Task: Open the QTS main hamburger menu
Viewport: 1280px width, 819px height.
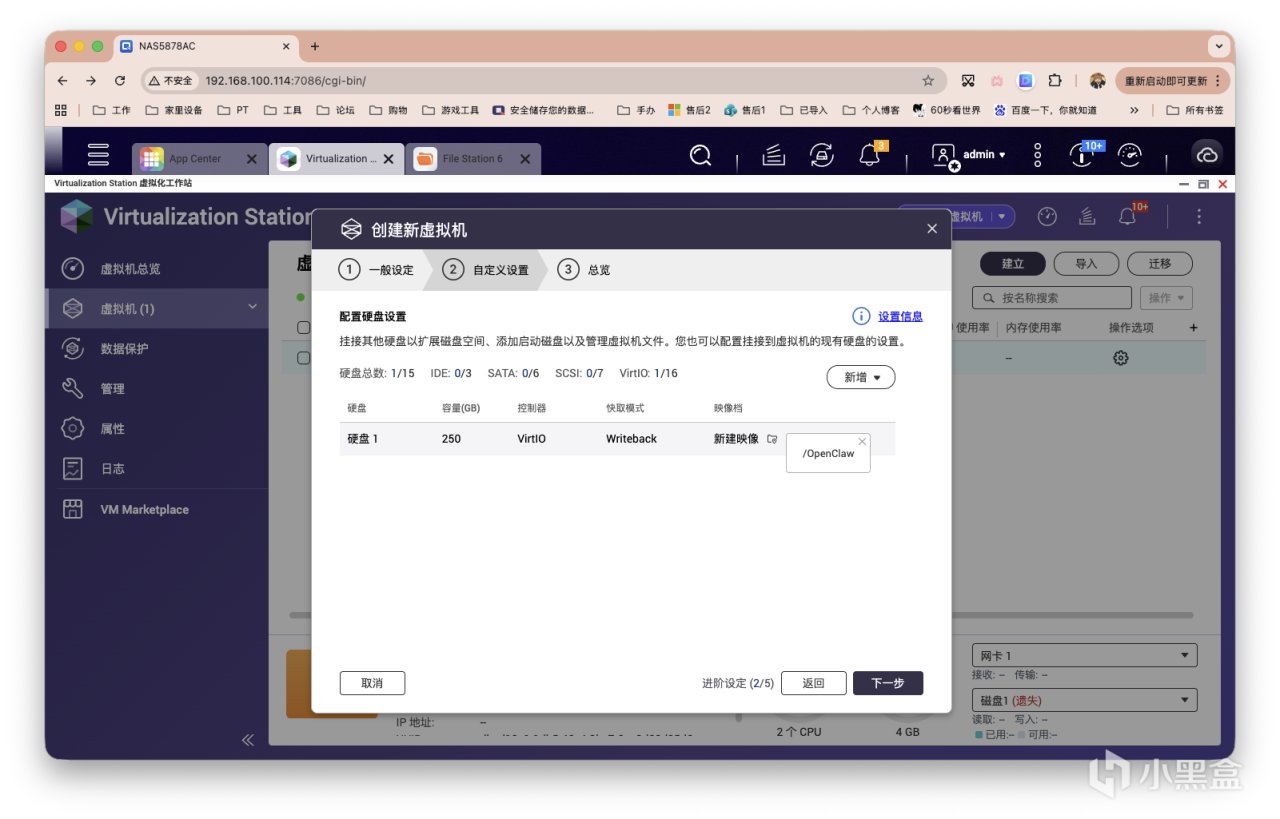Action: pyautogui.click(x=98, y=155)
